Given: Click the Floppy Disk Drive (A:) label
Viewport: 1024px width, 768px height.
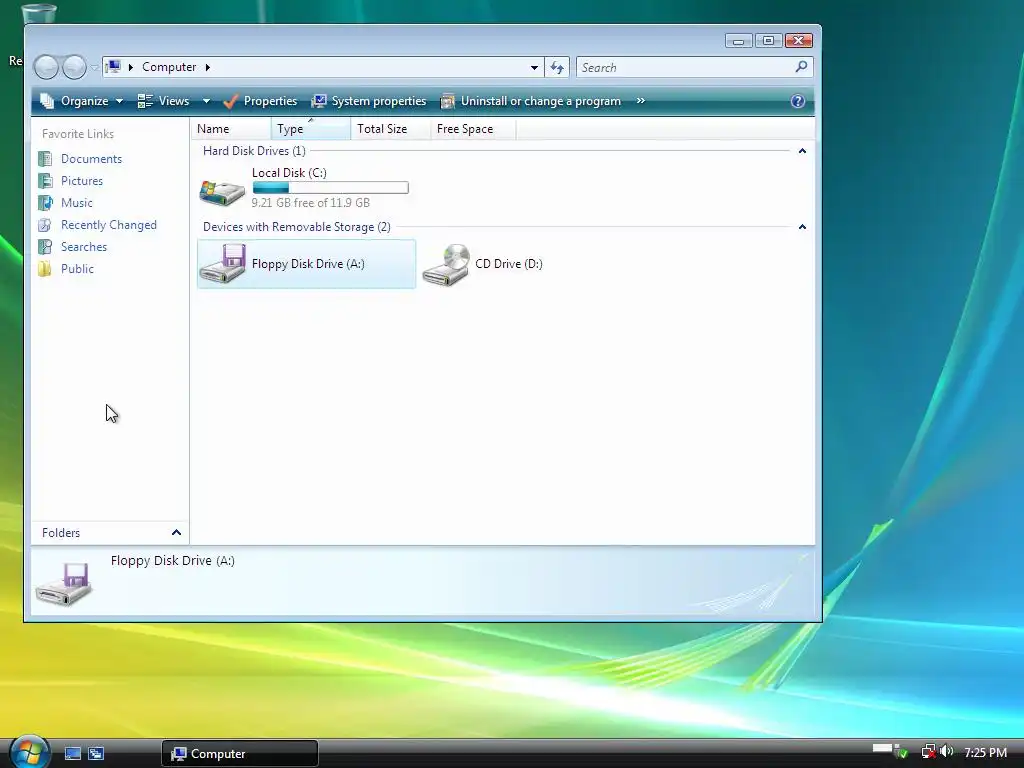Looking at the screenshot, I should coord(308,264).
